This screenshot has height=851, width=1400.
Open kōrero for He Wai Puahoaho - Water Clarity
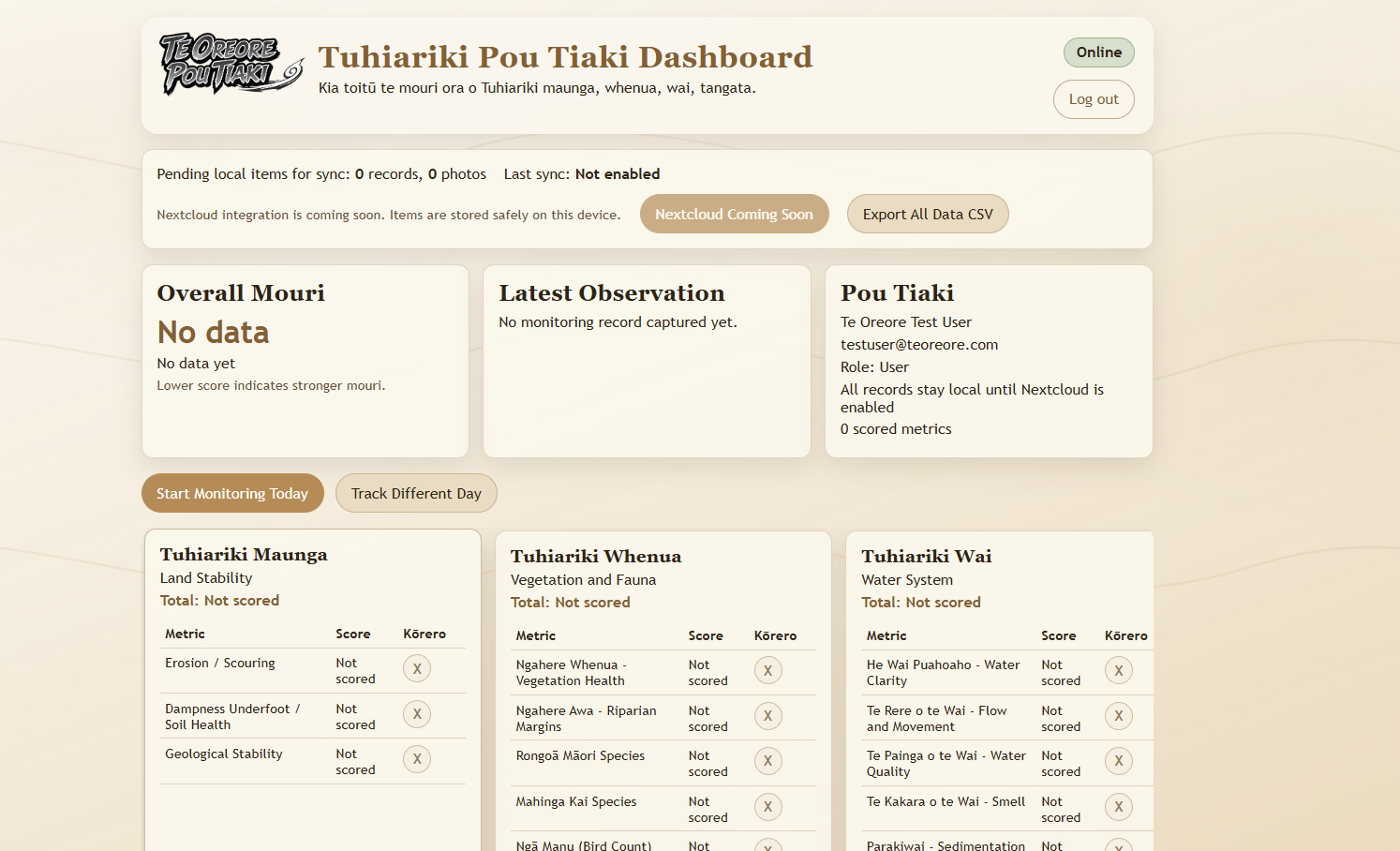tap(1118, 670)
